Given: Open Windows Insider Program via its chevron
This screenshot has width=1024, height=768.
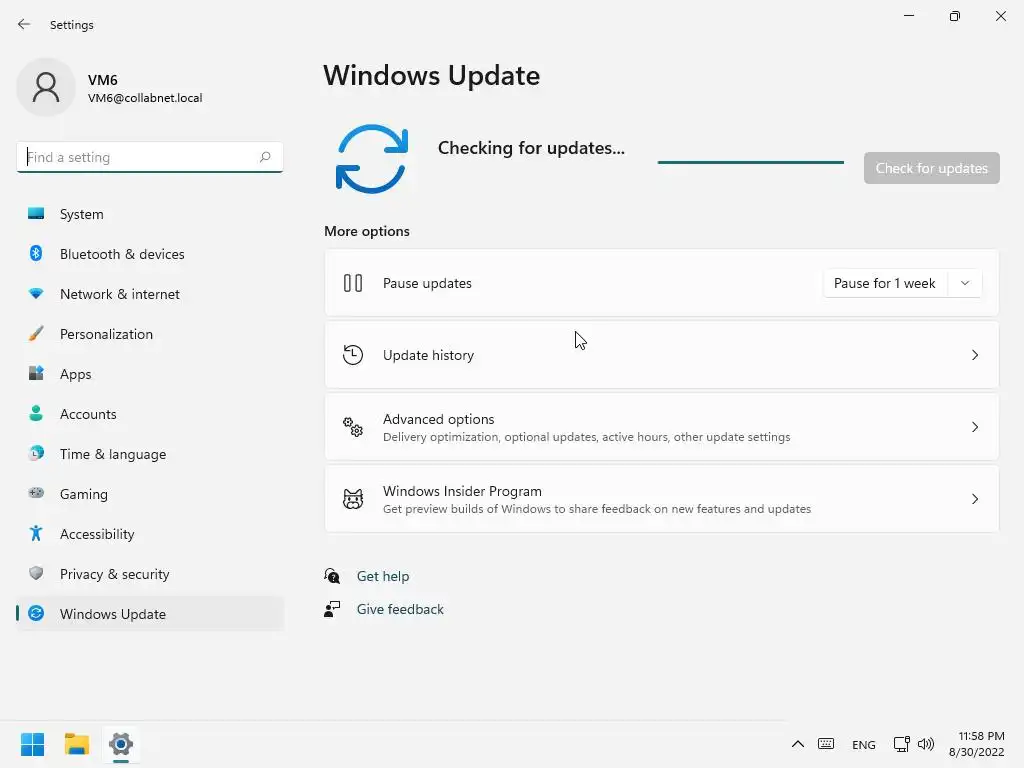Looking at the screenshot, I should coord(974,499).
